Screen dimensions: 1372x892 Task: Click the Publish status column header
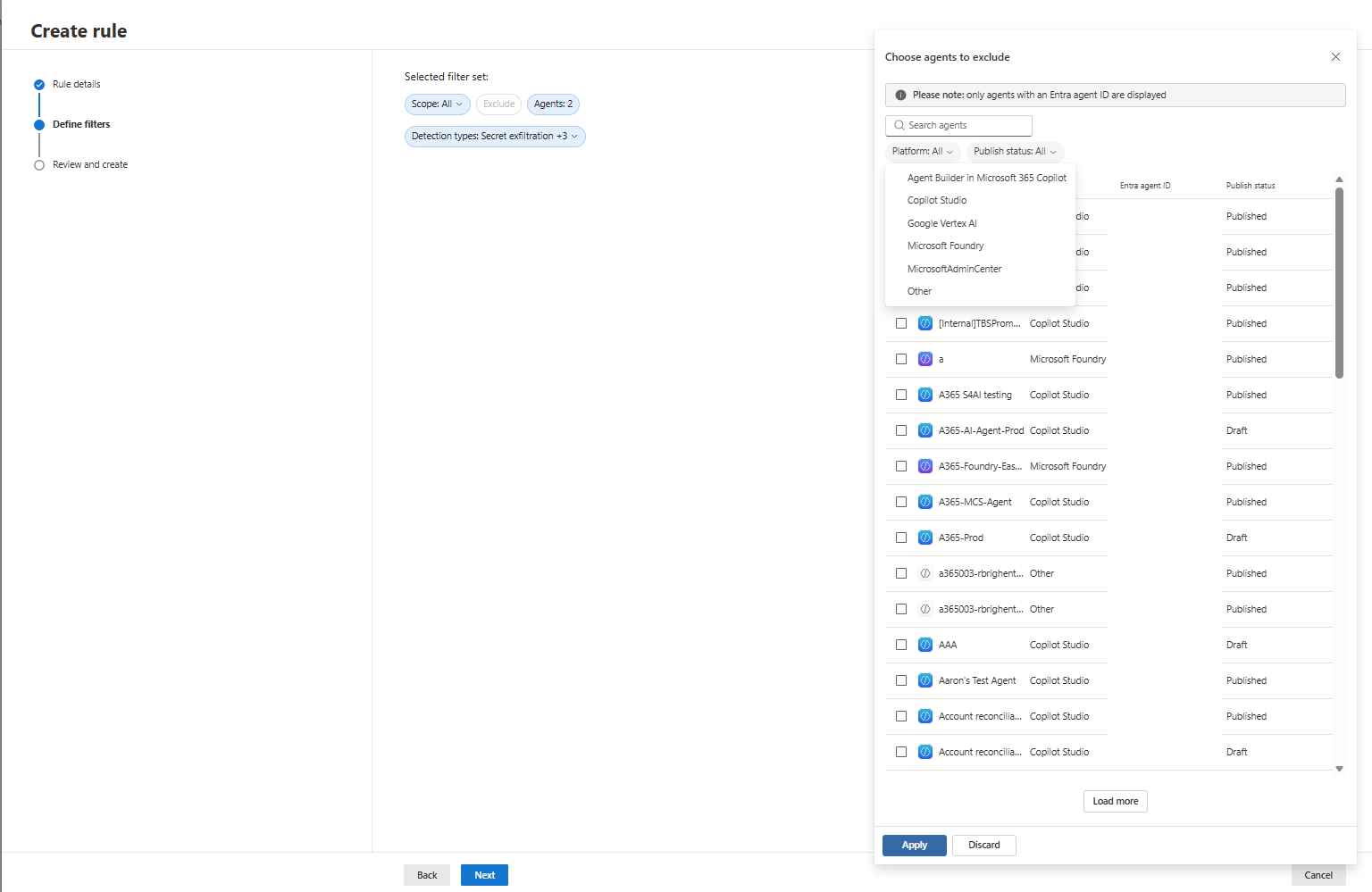[1251, 186]
